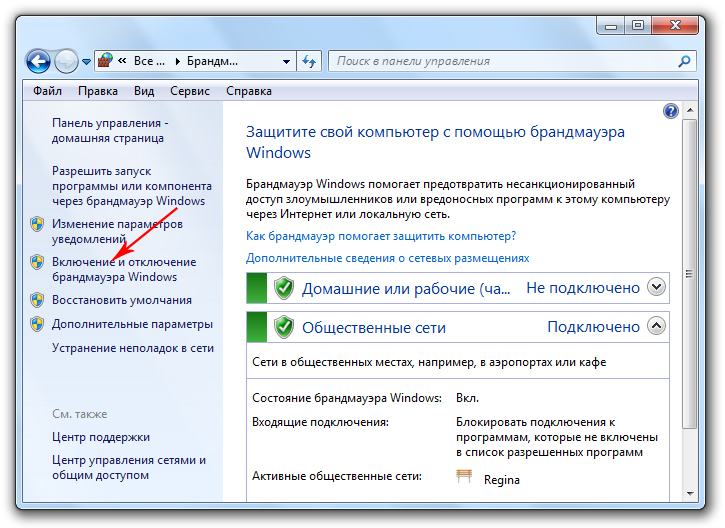The height and width of the screenshot is (528, 725).
Task: Click the 'Общественные сети' heading
Action: pyautogui.click(x=374, y=327)
